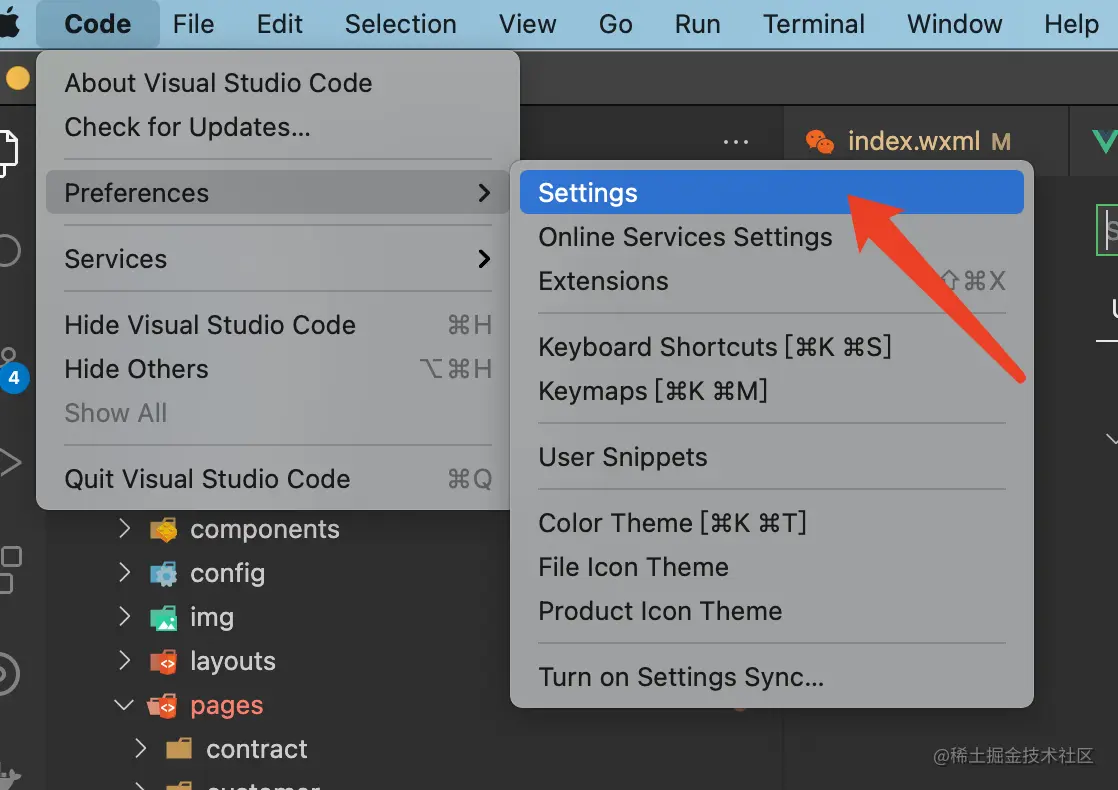
Task: Collapse the pages folder chevron
Action: [x=124, y=706]
